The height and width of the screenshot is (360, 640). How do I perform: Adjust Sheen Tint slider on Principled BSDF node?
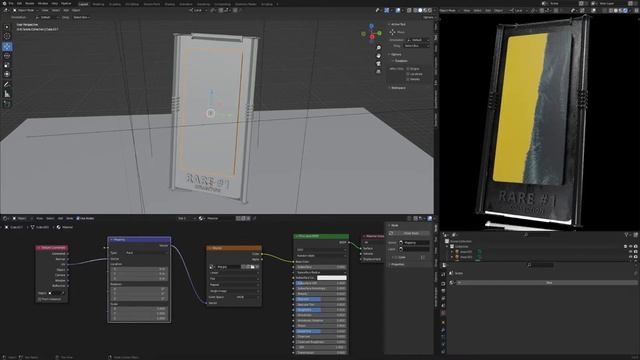(x=321, y=331)
